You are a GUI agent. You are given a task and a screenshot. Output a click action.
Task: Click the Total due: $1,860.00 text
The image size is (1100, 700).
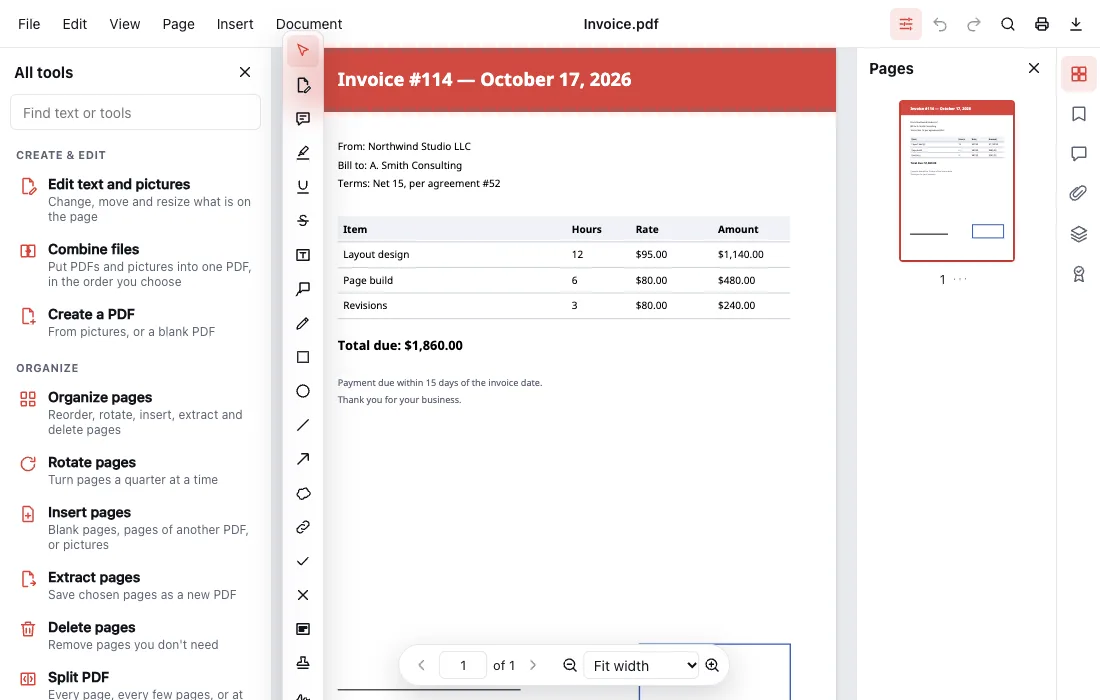tap(400, 345)
